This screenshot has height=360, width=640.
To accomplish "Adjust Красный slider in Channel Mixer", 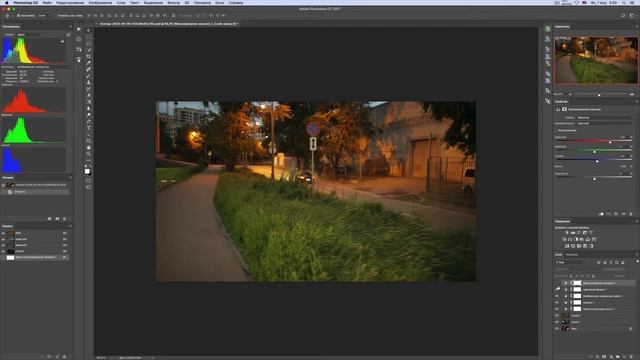I will [610, 142].
